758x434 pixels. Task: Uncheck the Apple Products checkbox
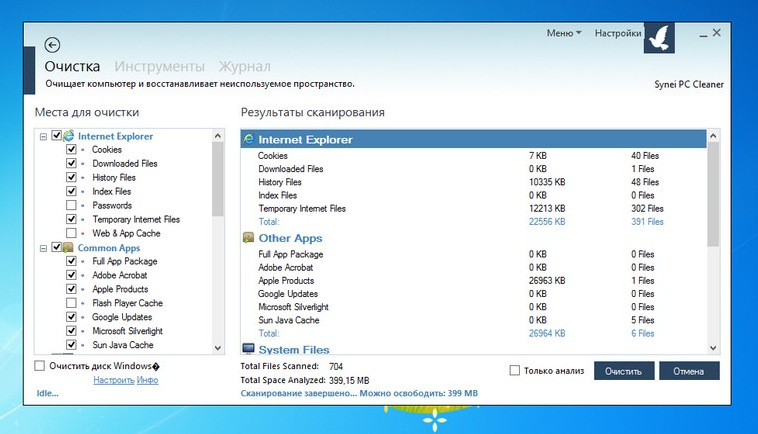tap(71, 289)
